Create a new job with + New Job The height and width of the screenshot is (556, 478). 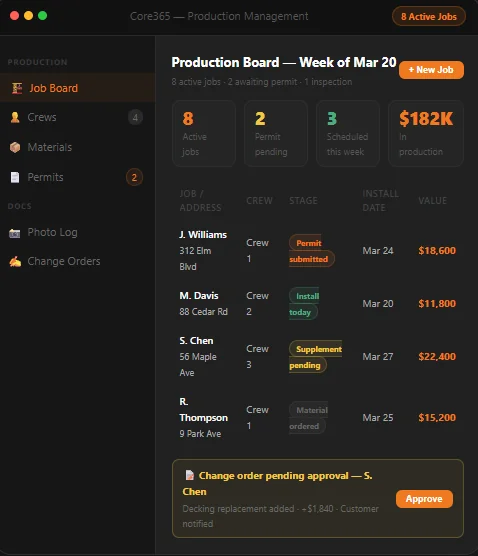click(x=431, y=70)
